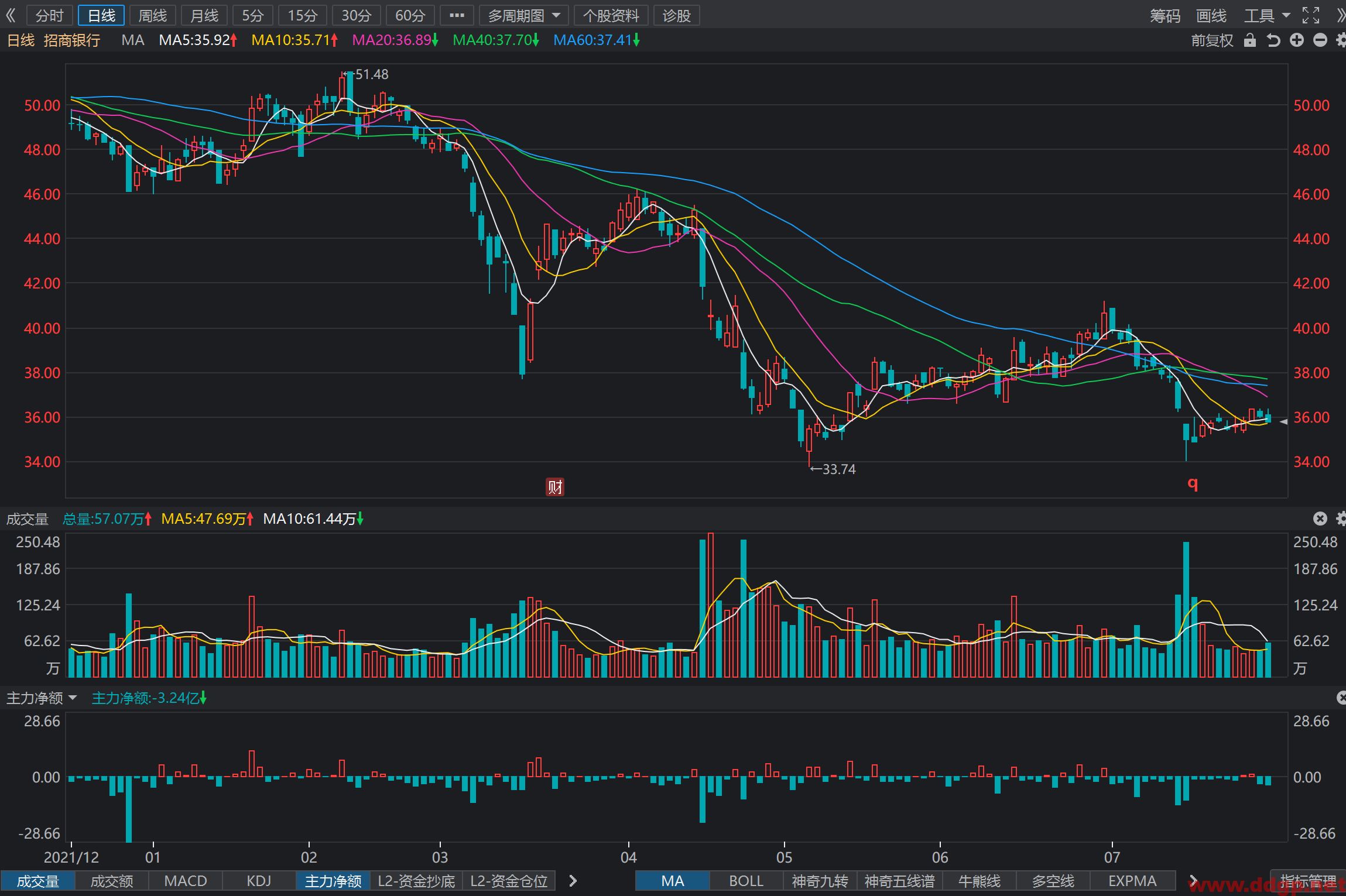Open 个股资料 stock info
Viewport: 1346px width, 896px height.
pos(611,15)
